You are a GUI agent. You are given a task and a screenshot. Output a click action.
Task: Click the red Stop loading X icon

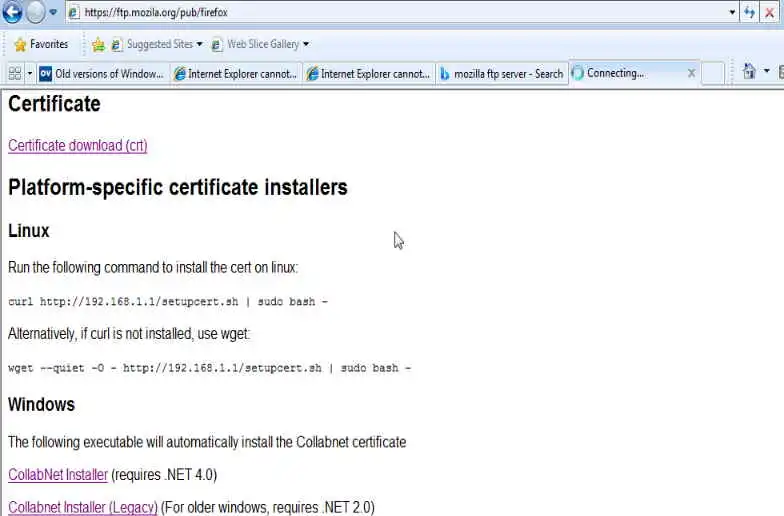(770, 12)
